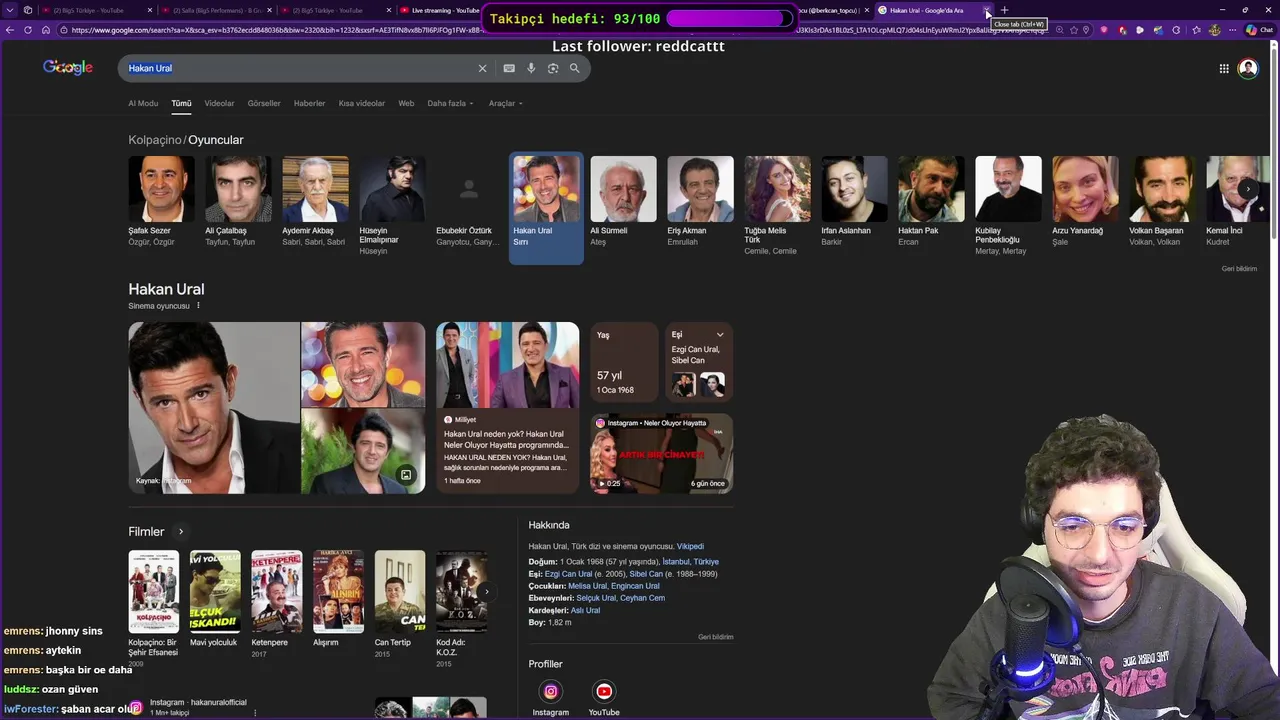This screenshot has width=1280, height=720.
Task: Play the Instagram Neler Oluyor Hayatta video
Action: [x=661, y=453]
